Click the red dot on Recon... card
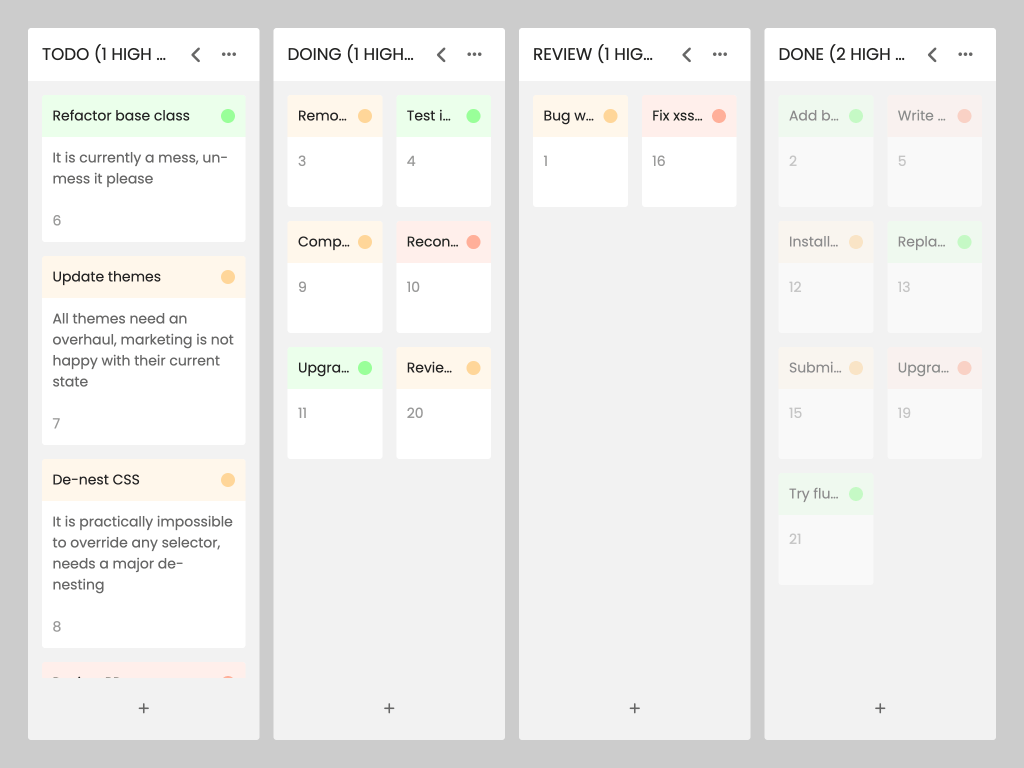The width and height of the screenshot is (1024, 768). (x=473, y=242)
